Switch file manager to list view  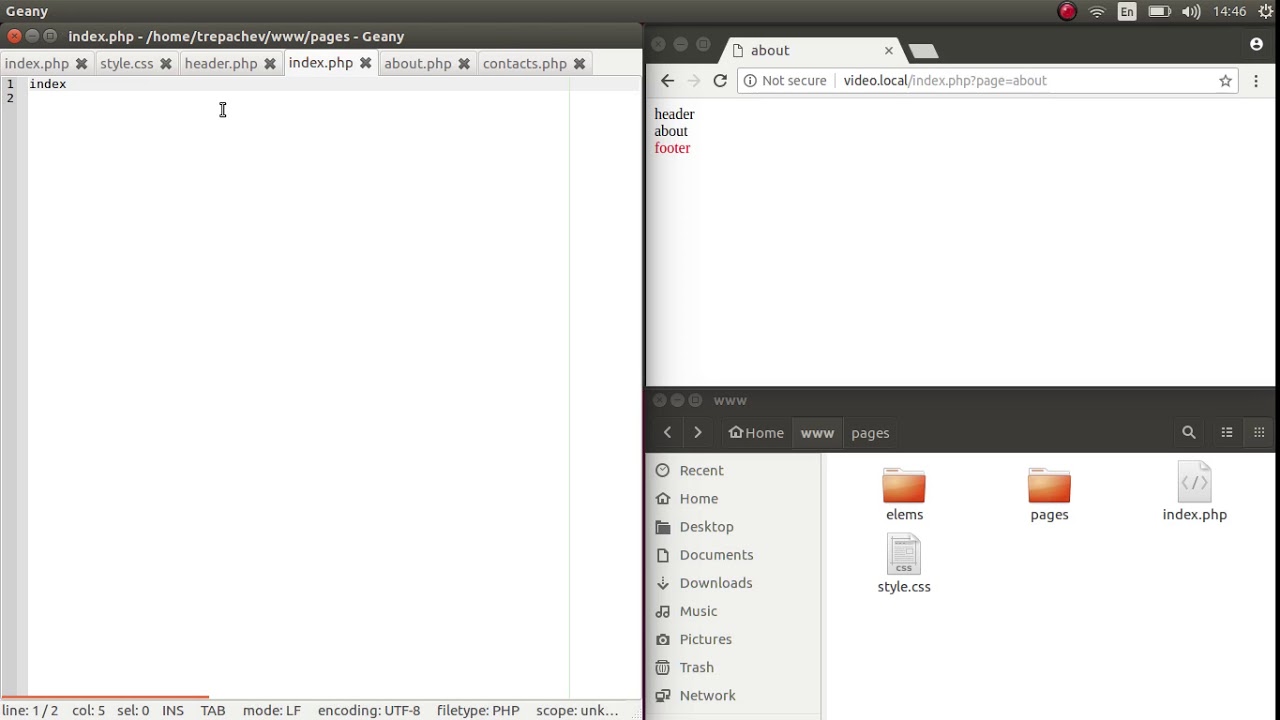[x=1227, y=433]
